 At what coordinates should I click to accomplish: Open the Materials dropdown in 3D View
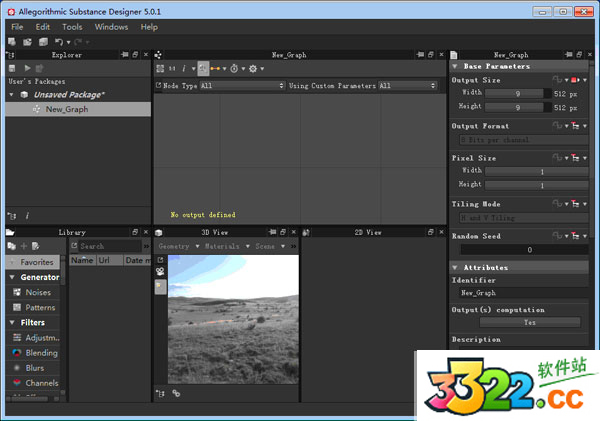[227, 246]
